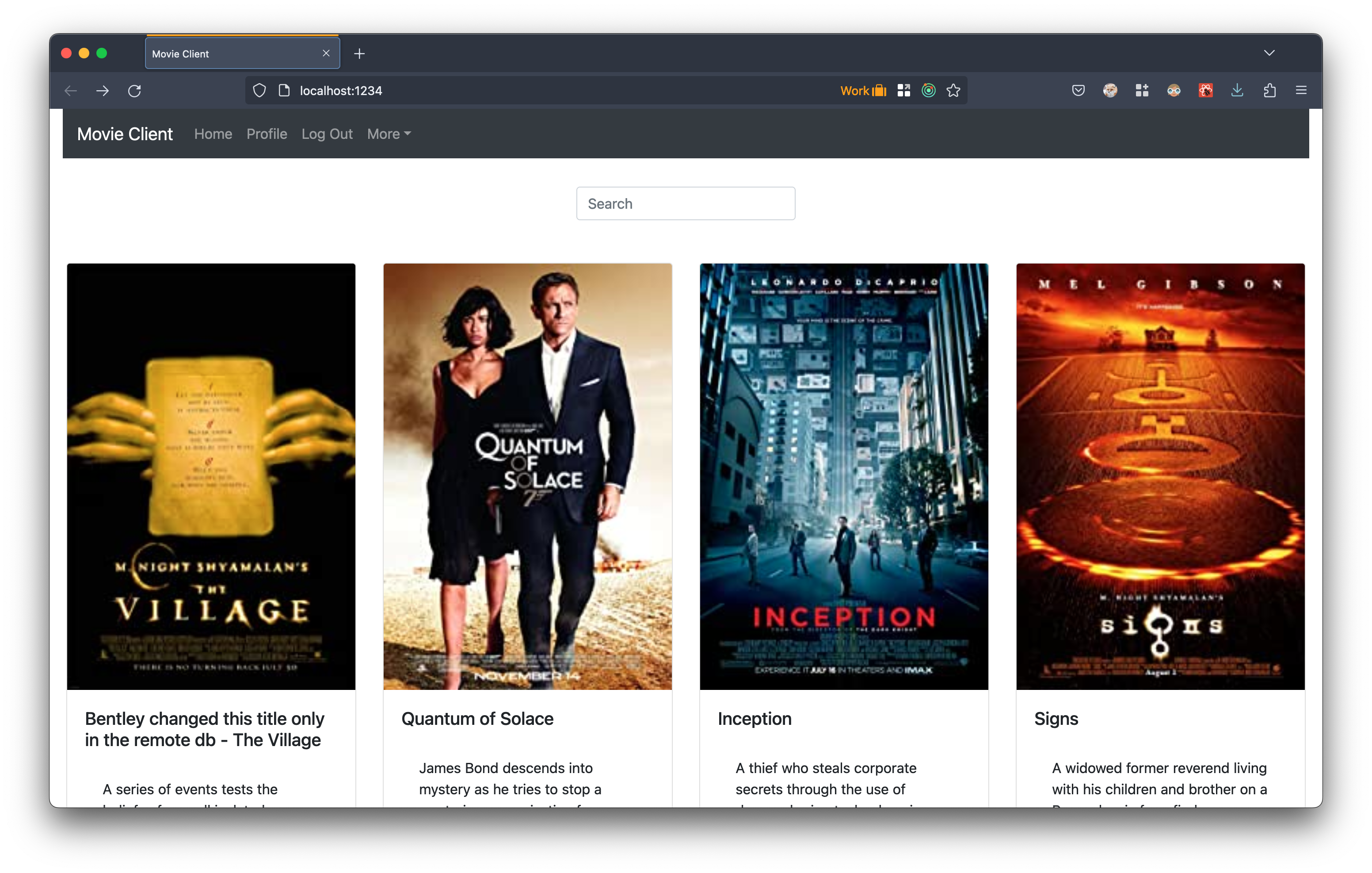This screenshot has height=873, width=1372.
Task: Open the Firefox downloads arrow icon
Action: tap(1237, 90)
